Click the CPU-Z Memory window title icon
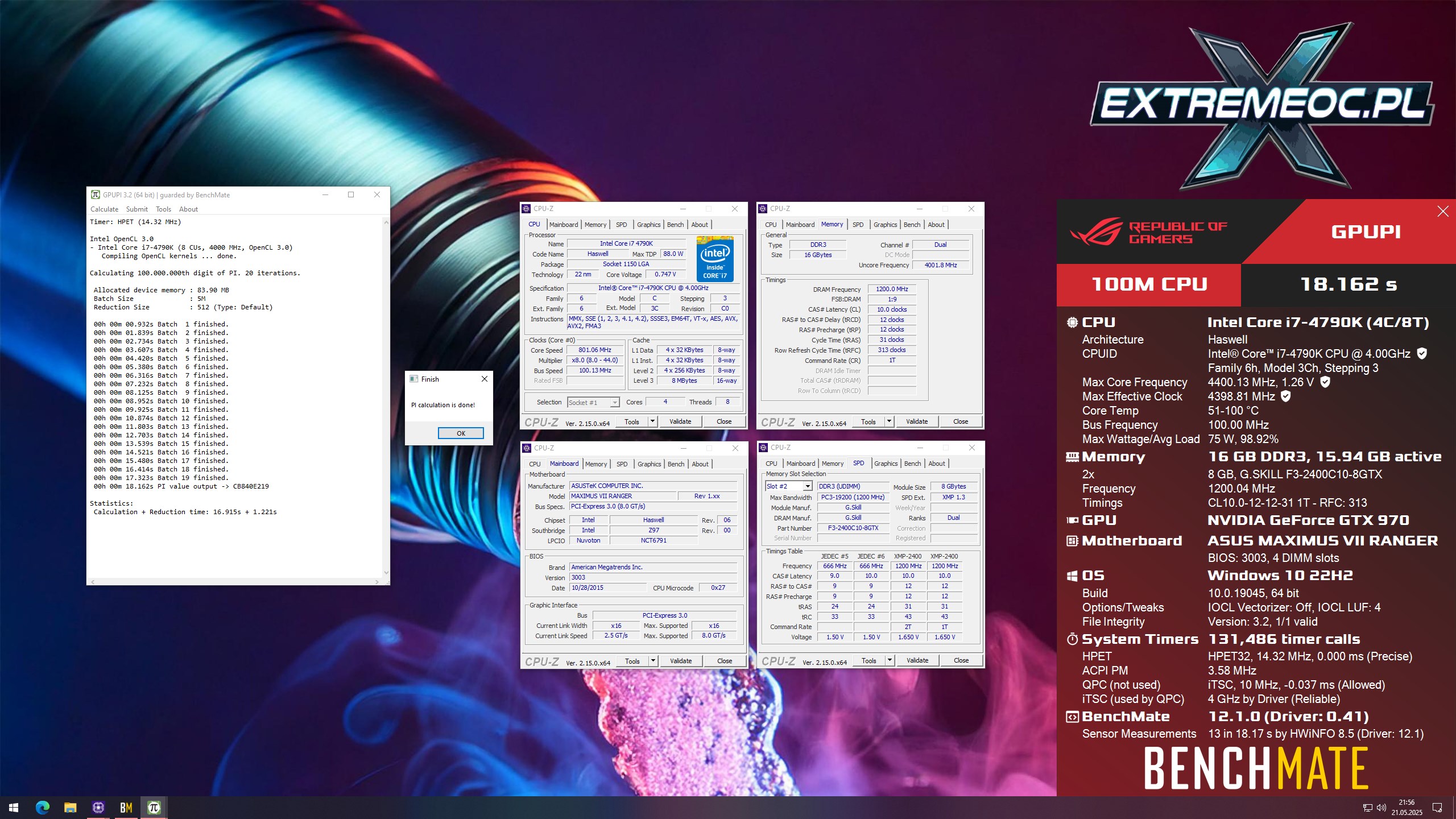The height and width of the screenshot is (819, 1456). [x=763, y=209]
